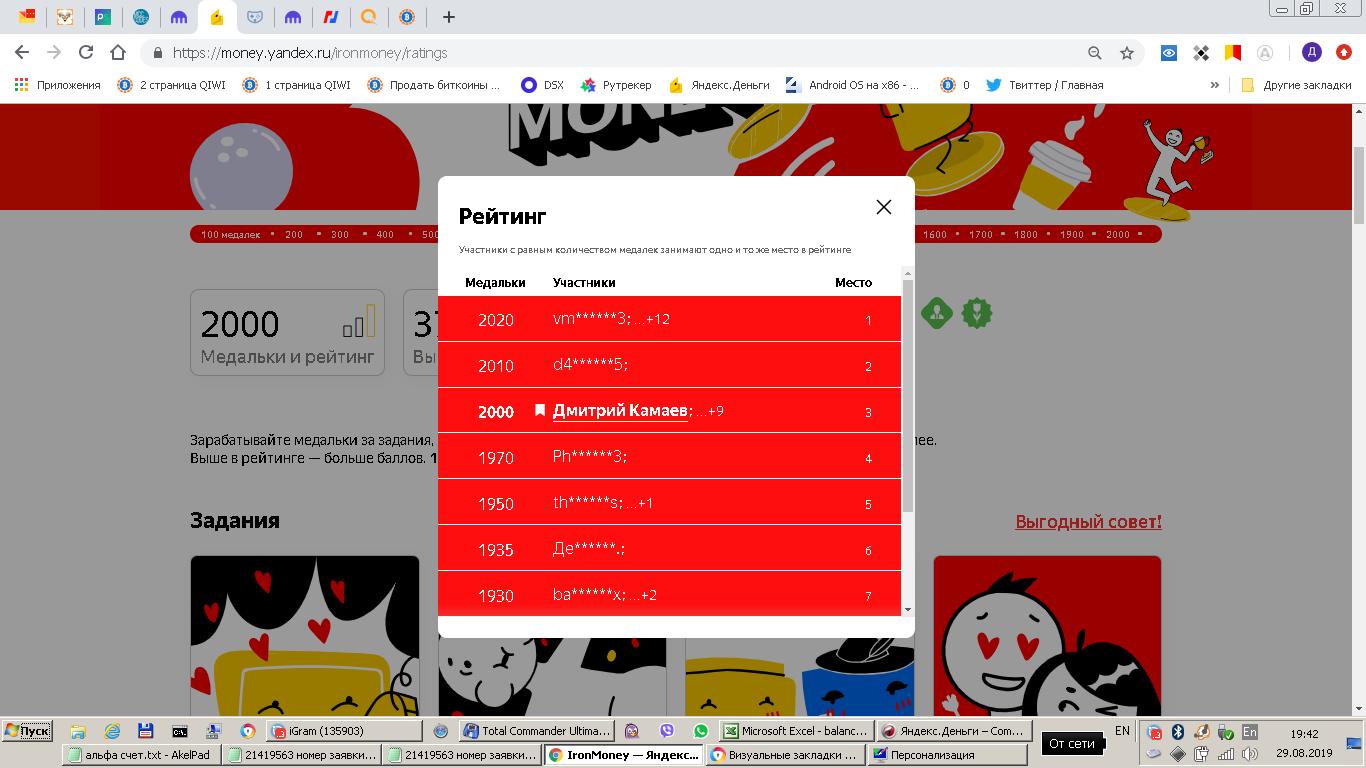Open the Твиттер / Главная bookmark
The image size is (1366, 768).
coord(1045,85)
